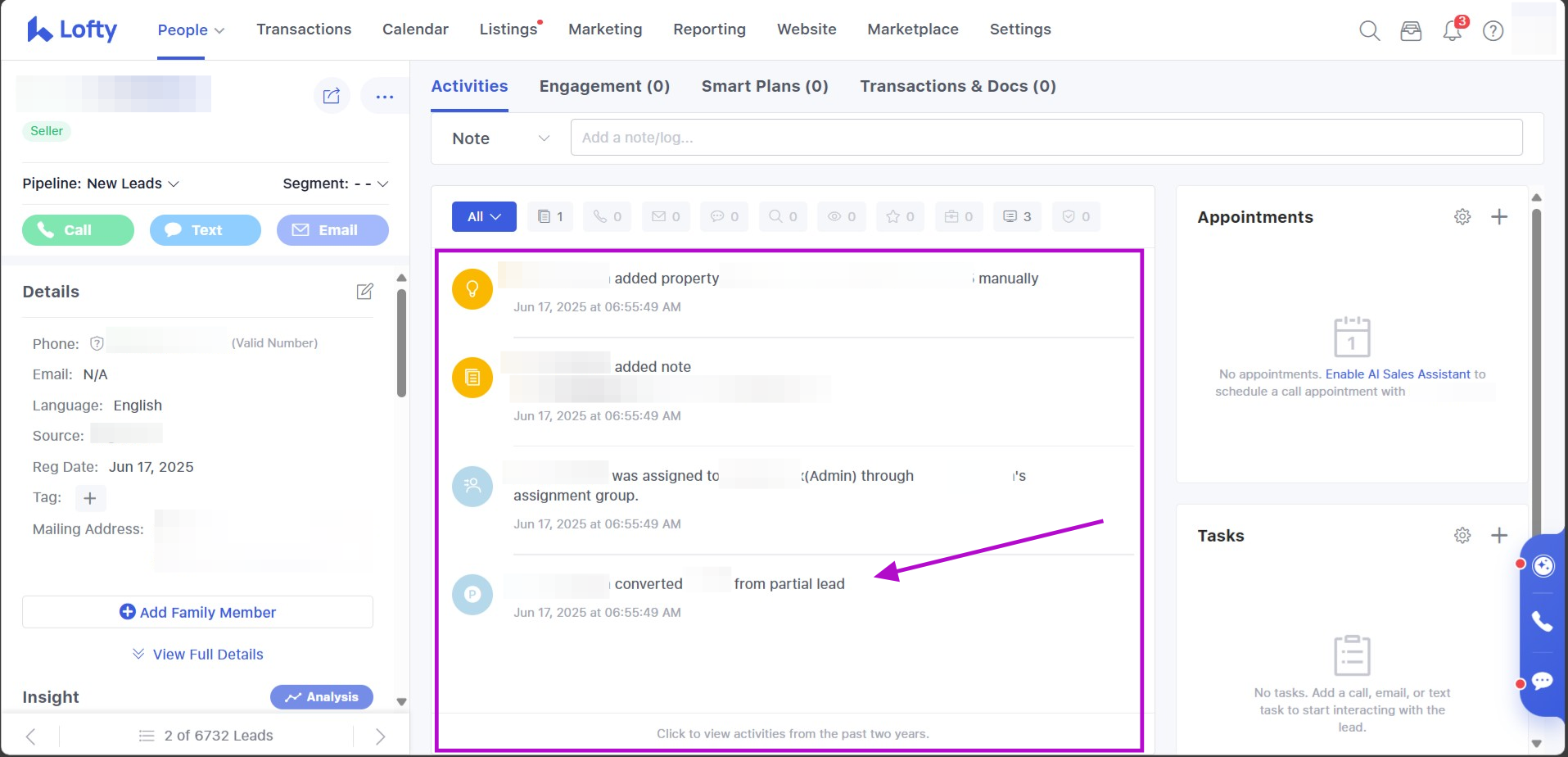Edit Details with the pencil icon
This screenshot has width=1568, height=757.
point(365,292)
